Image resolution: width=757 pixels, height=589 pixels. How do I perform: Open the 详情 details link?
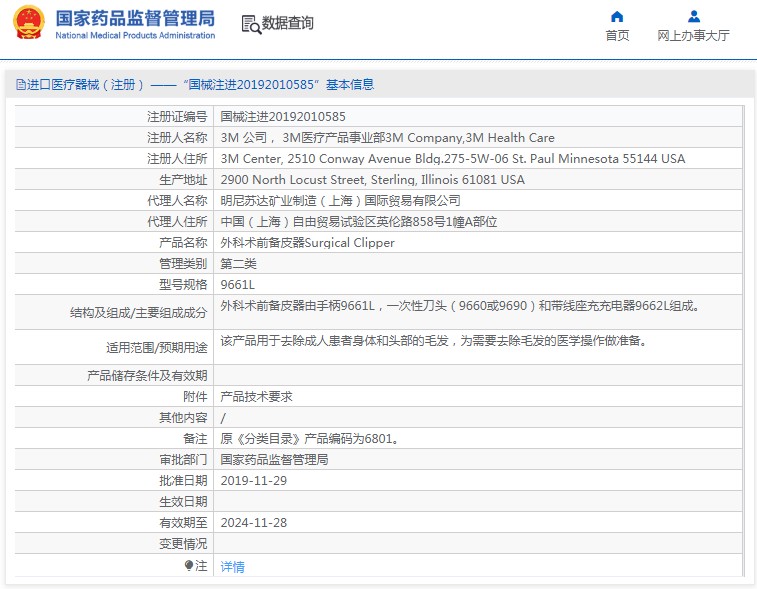232,566
